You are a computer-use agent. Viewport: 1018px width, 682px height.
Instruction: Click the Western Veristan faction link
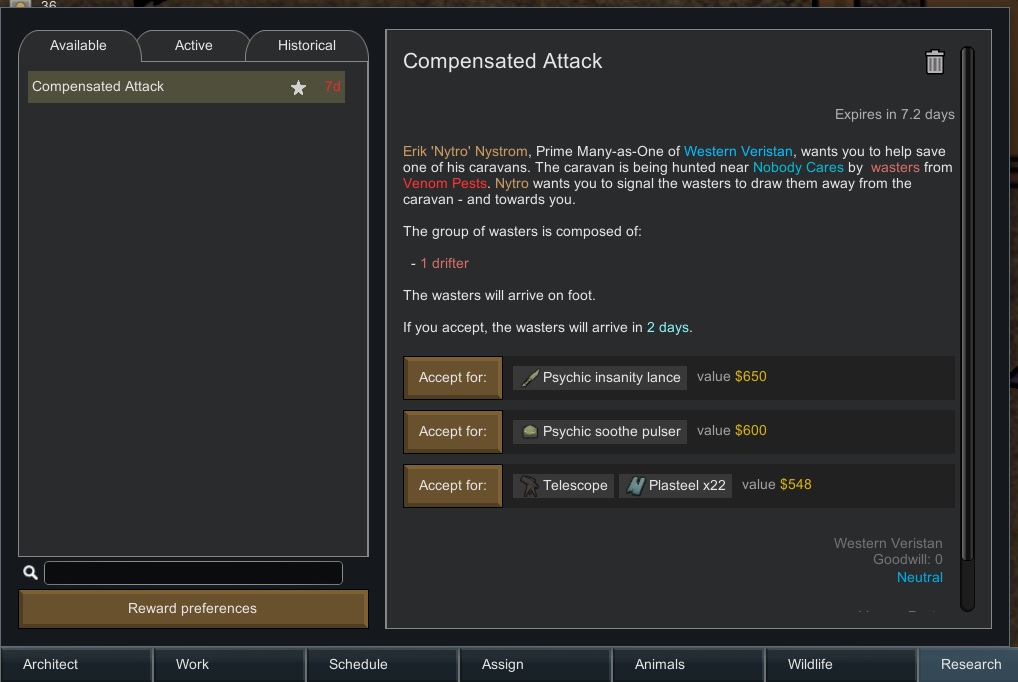pos(738,152)
